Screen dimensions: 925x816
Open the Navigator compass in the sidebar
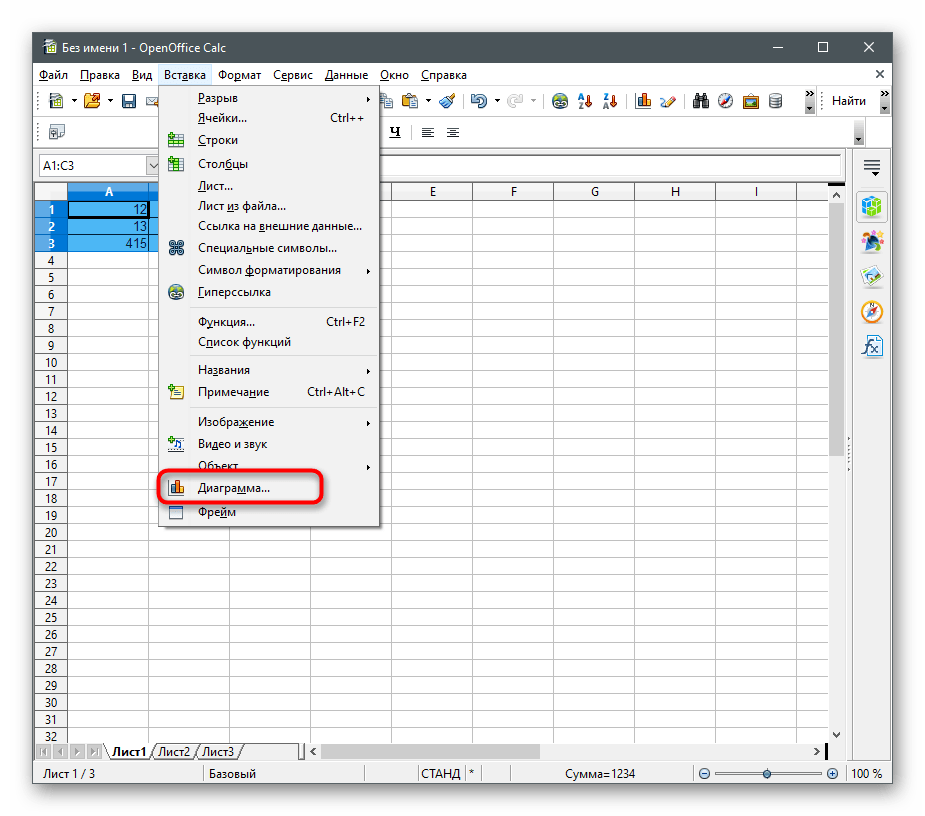coord(872,312)
